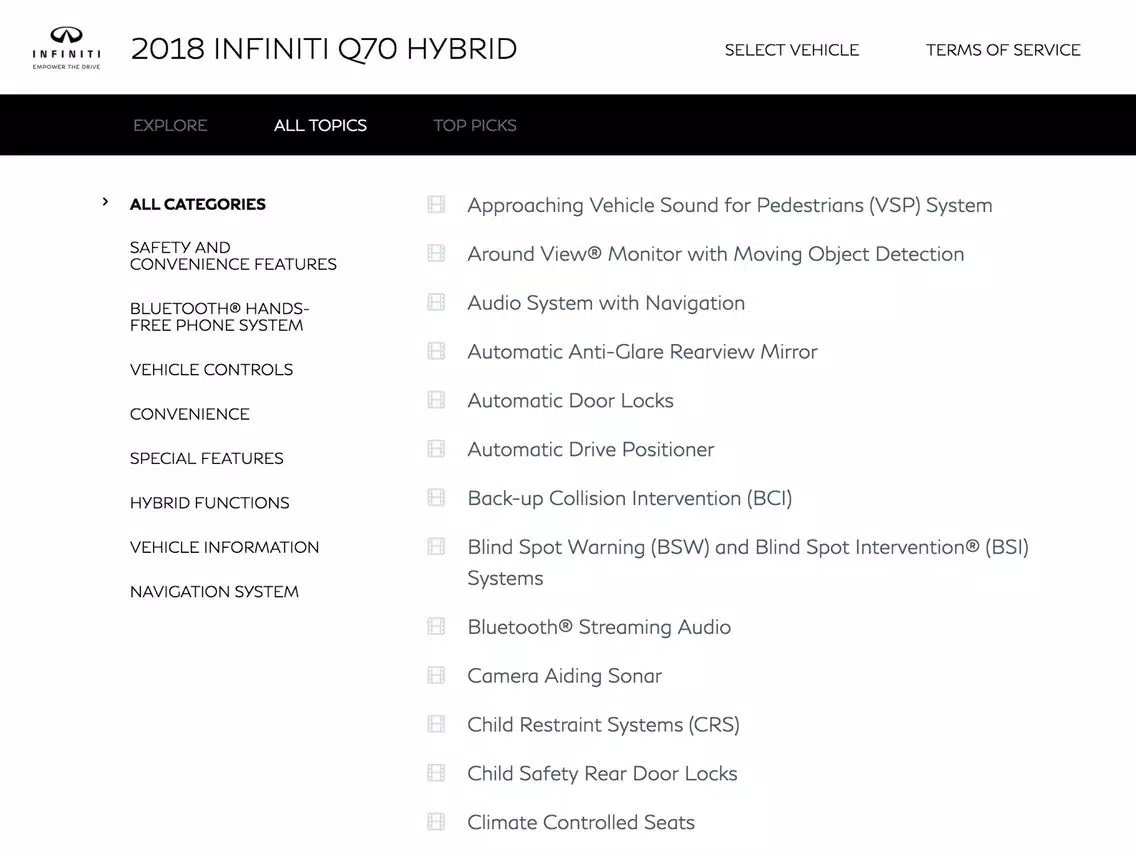
Task: Select Navigation System category
Action: (x=214, y=591)
